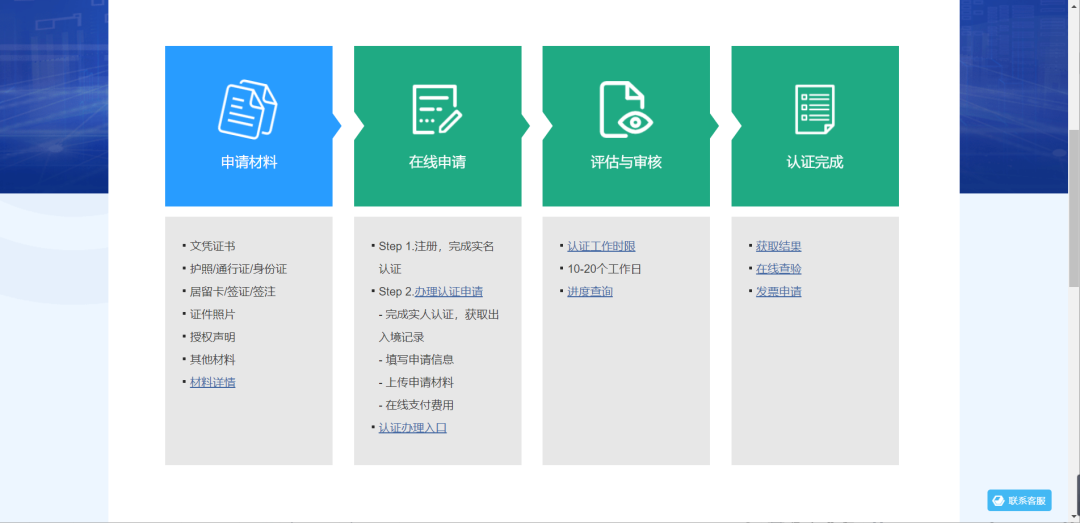
Task: Click the 居留卡/签证/签注 list item
Action: tap(233, 291)
